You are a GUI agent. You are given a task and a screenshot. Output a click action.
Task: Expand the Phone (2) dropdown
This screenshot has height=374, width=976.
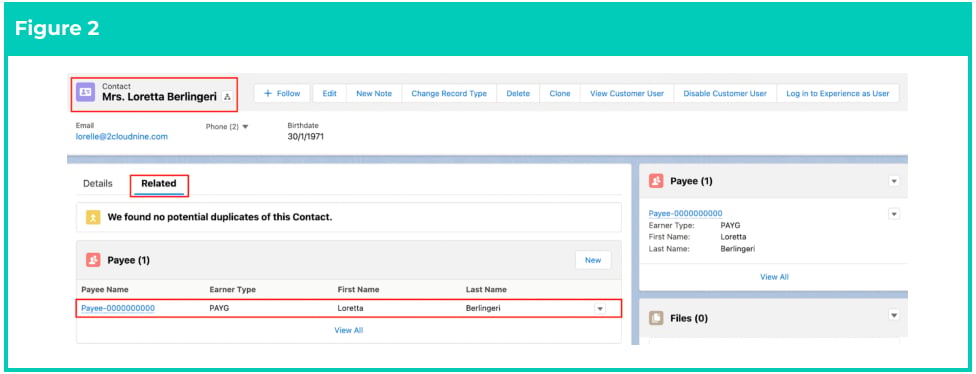(x=227, y=126)
